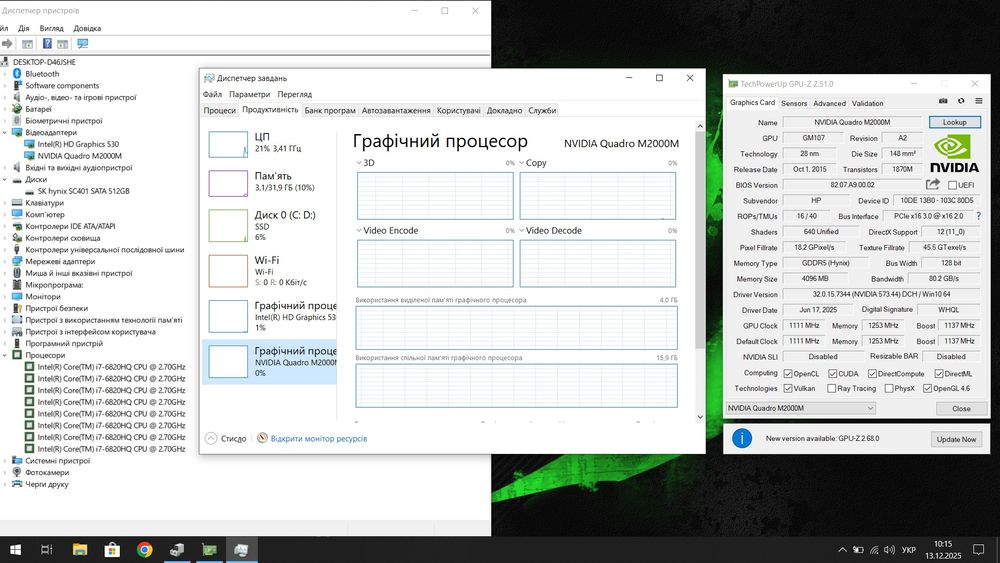Open the Copy graph engine dropdown

pyautogui.click(x=522, y=163)
